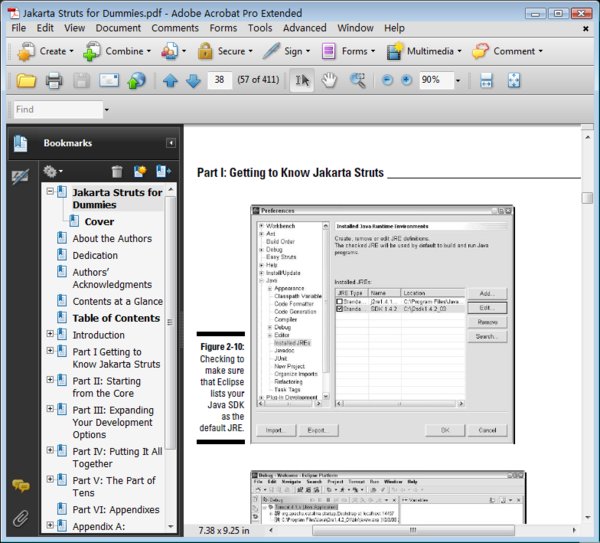Click the Upload globe icon
This screenshot has height=543, width=600.
(x=137, y=81)
